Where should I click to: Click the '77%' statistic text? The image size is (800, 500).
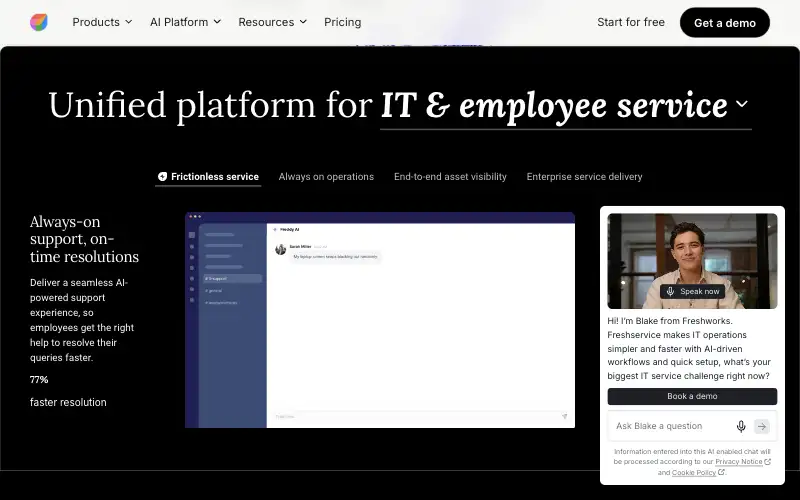(x=39, y=380)
